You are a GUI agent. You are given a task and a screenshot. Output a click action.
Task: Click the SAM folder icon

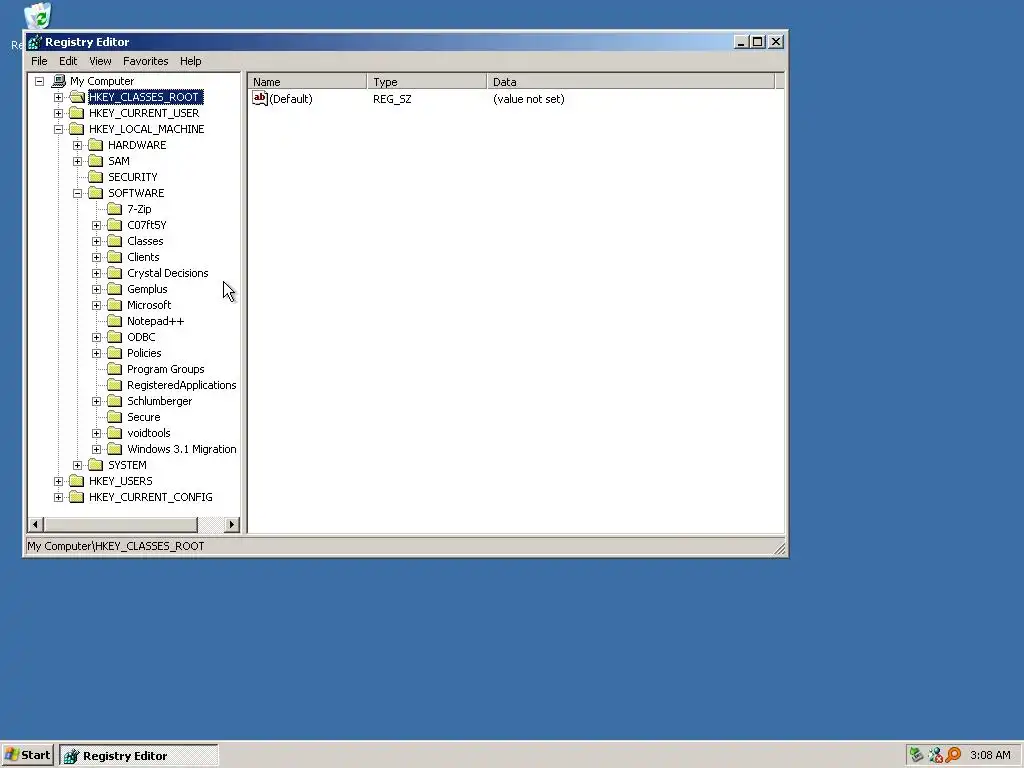[x=96, y=161]
